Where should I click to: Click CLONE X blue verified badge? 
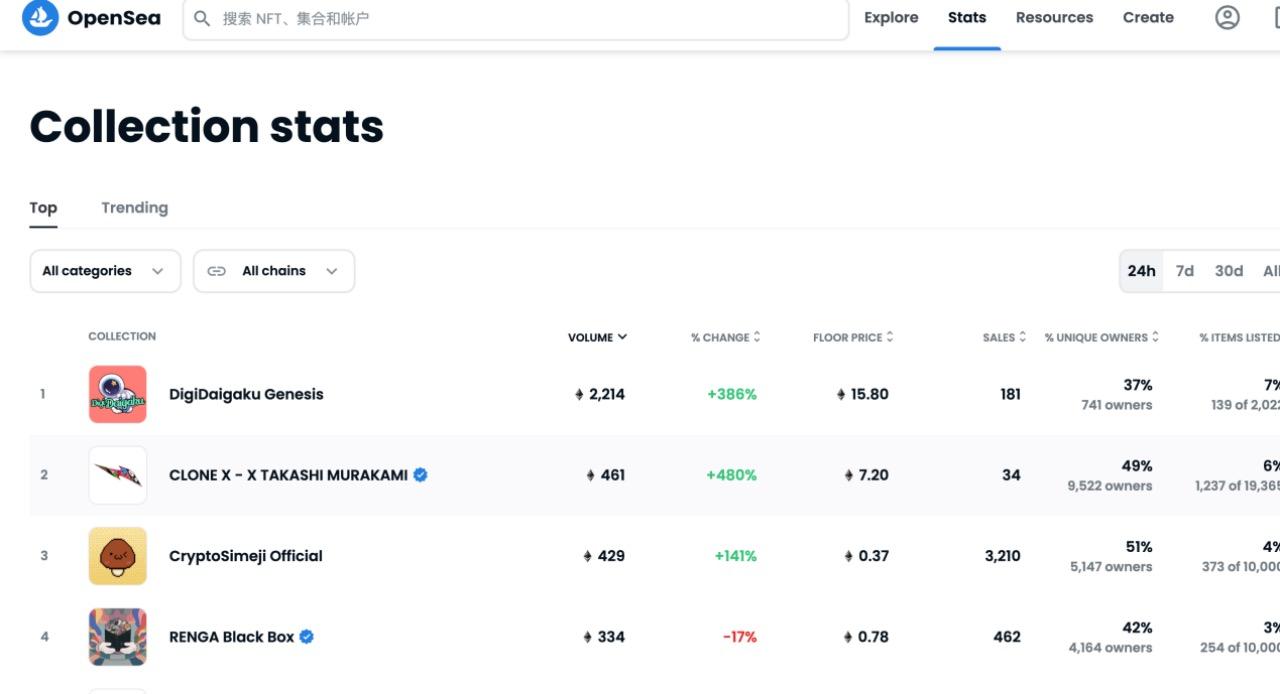pyautogui.click(x=421, y=475)
